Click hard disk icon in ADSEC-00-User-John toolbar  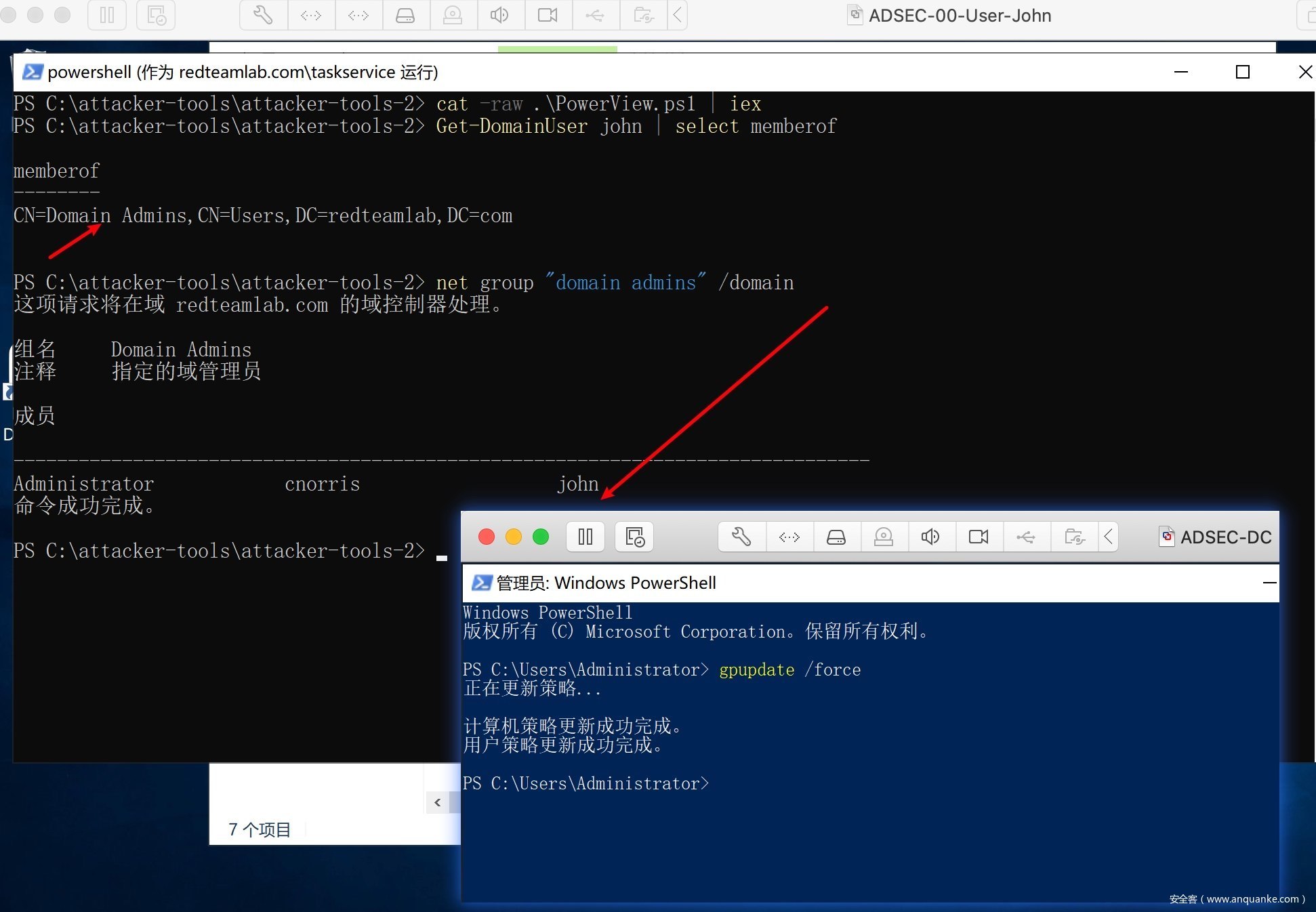click(x=405, y=15)
